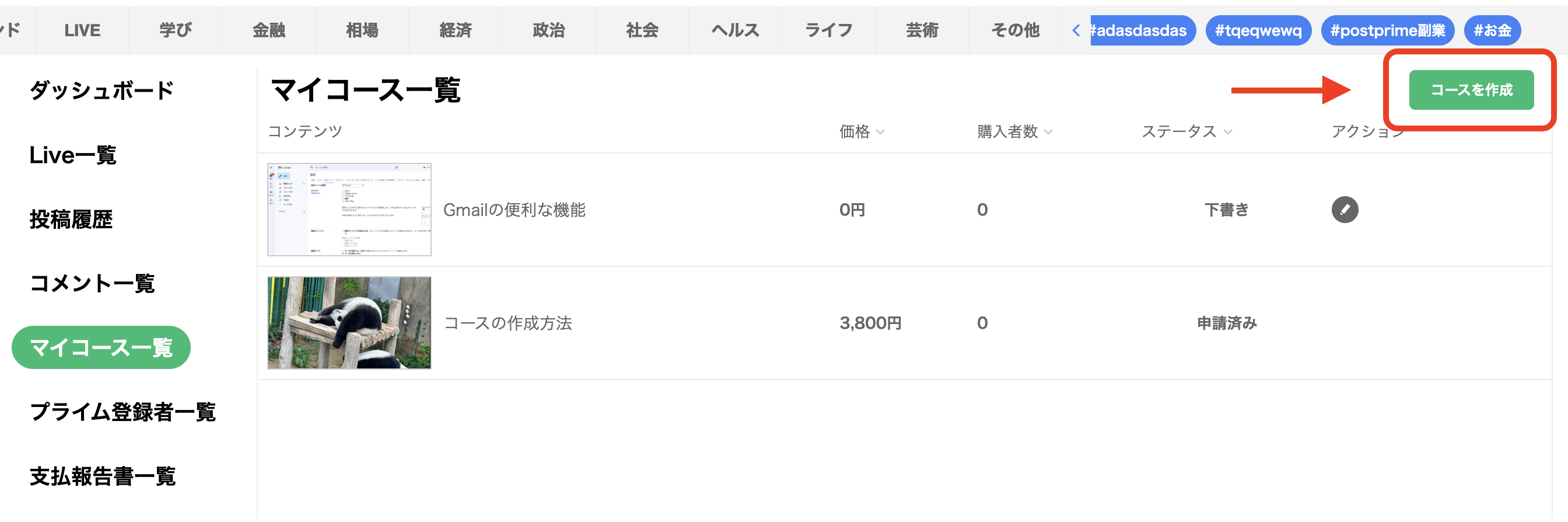Screen dimensions: 1568x522
Task: Open 支払報告書一覧 in the sidebar
Action: click(102, 476)
